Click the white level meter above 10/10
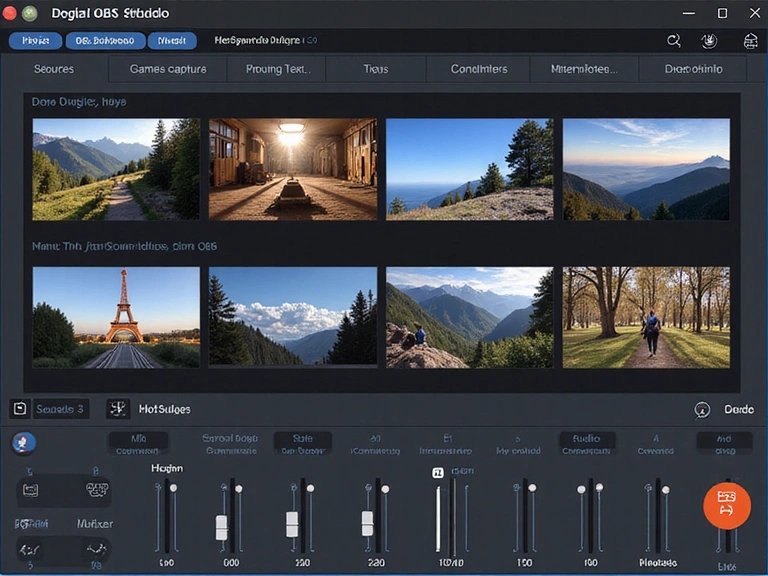 tap(438, 519)
